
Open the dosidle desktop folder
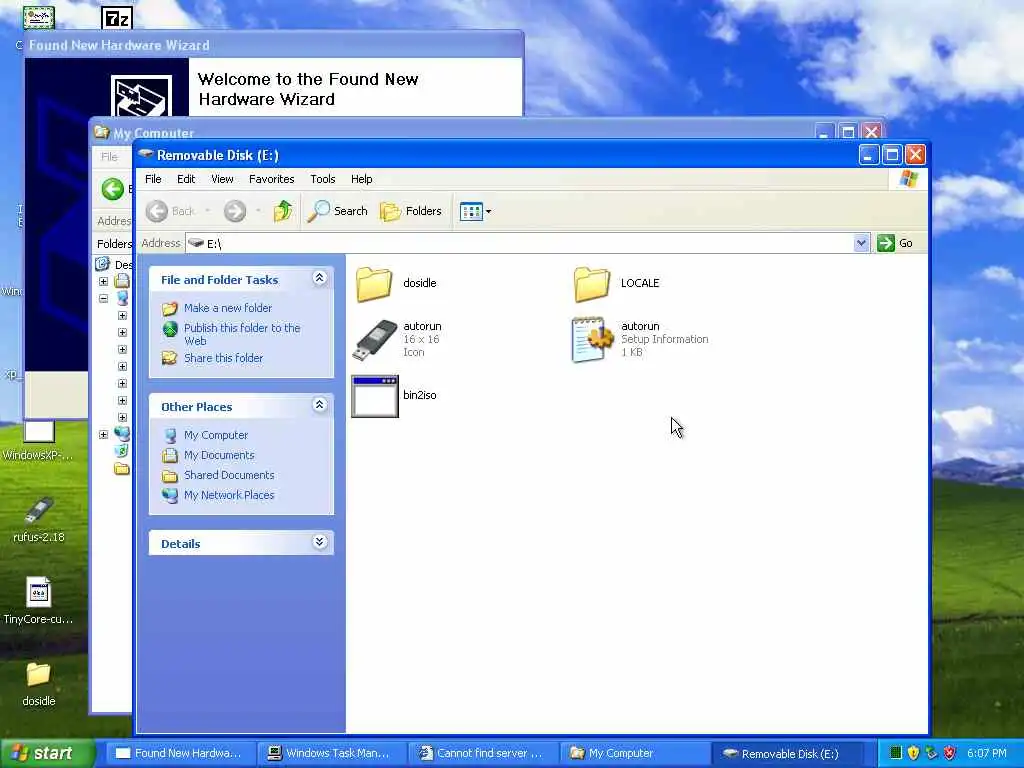39,684
